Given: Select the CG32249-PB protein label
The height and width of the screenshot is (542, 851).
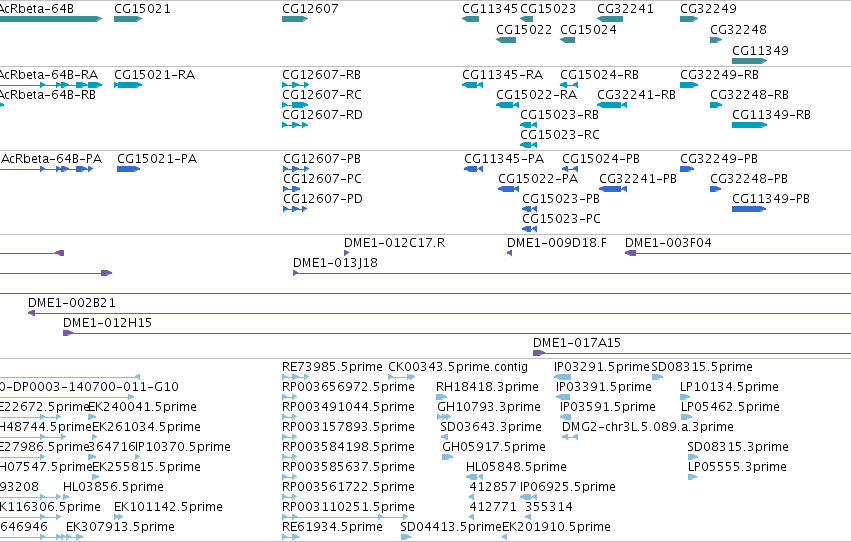Looking at the screenshot, I should tap(719, 158).
